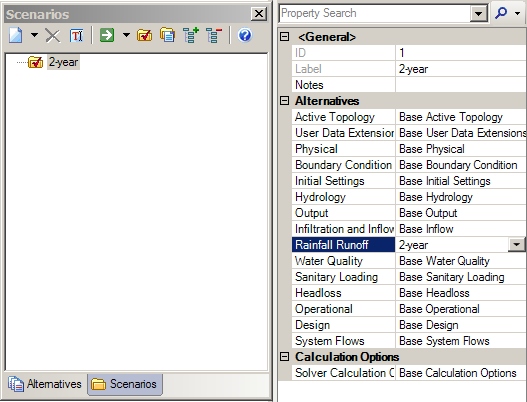Click the Expand All tree icon
Screen dimensions: 527x402
[191, 35]
